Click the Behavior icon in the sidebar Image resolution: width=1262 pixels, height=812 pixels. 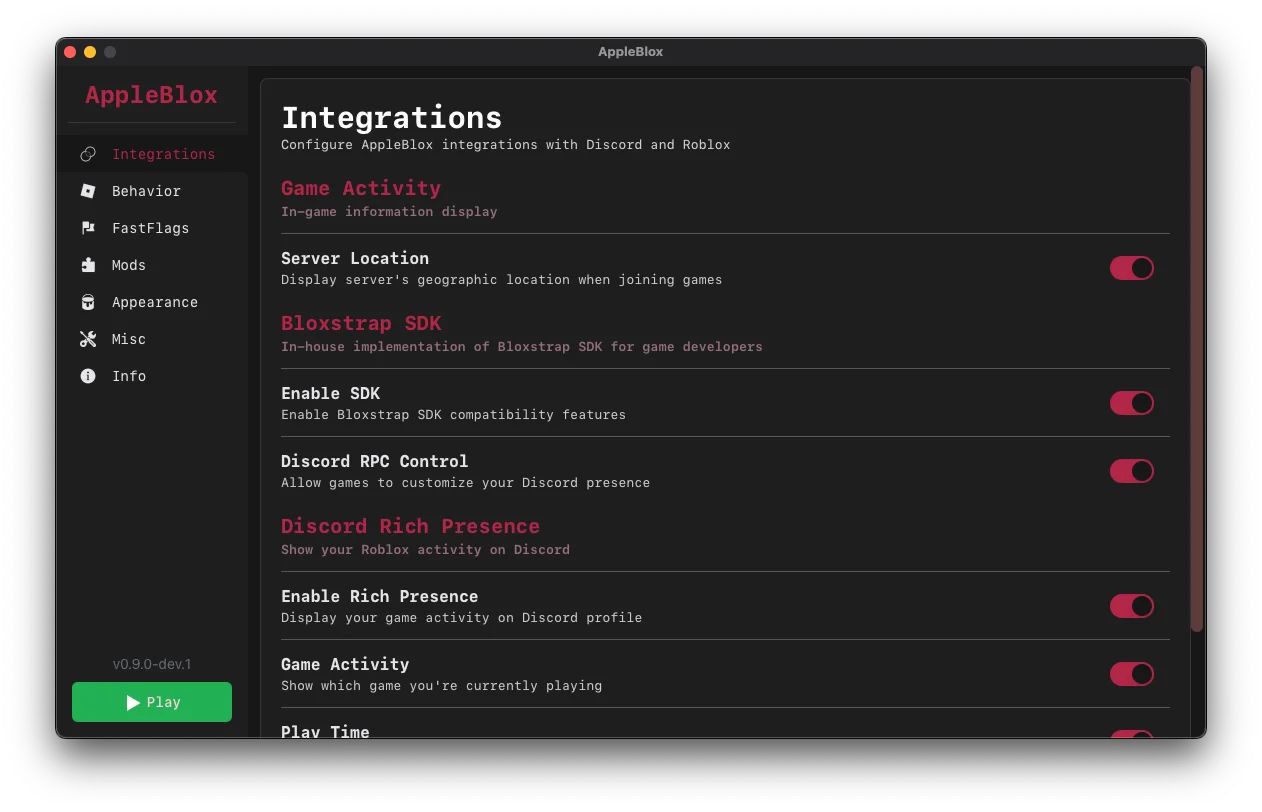click(x=90, y=191)
